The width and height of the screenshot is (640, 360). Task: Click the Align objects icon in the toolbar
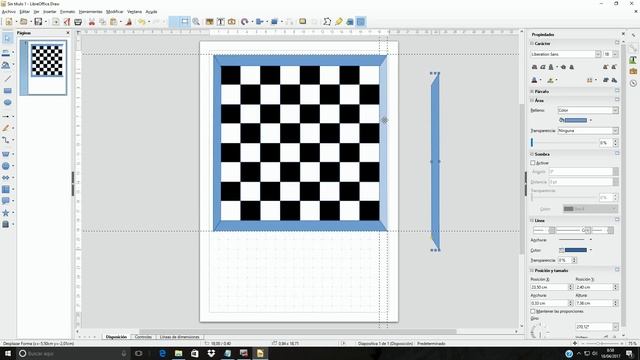point(259,22)
